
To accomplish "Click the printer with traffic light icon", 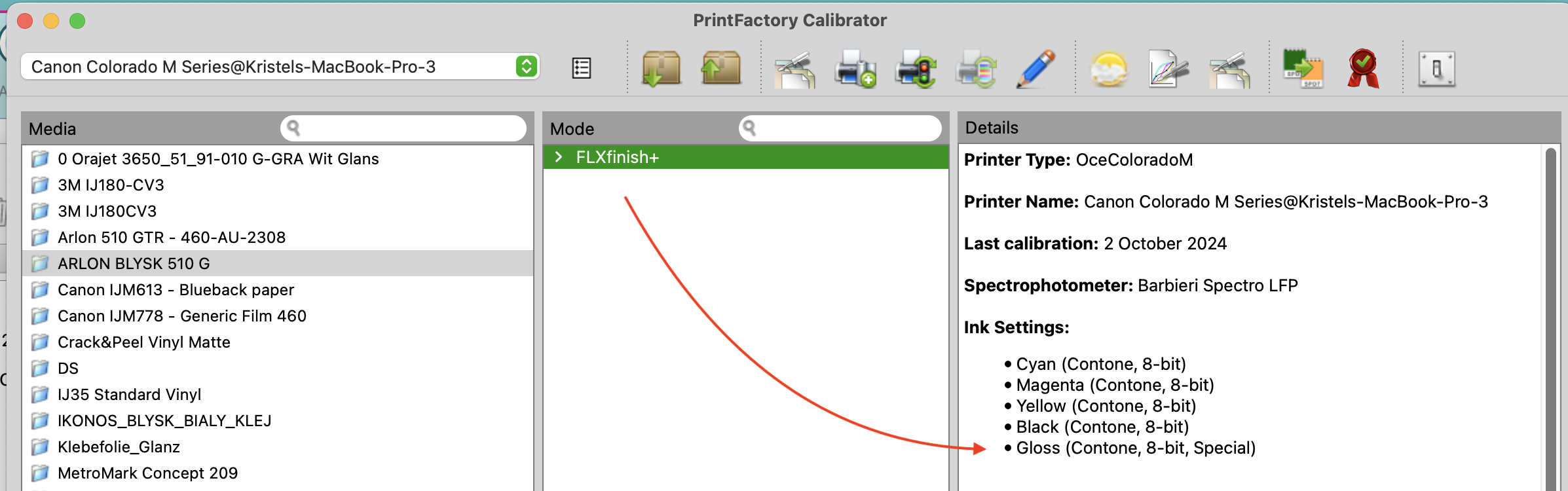I will coord(916,69).
